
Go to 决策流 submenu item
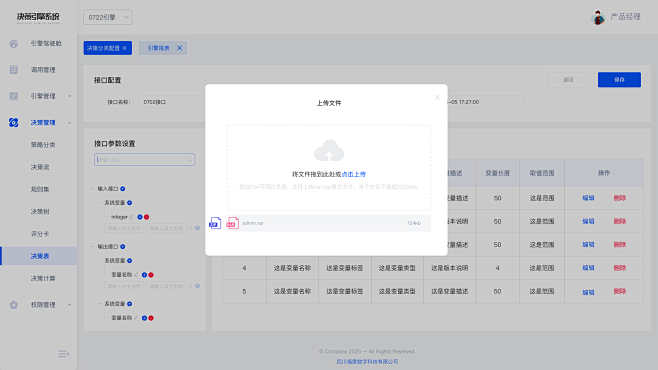pos(40,167)
